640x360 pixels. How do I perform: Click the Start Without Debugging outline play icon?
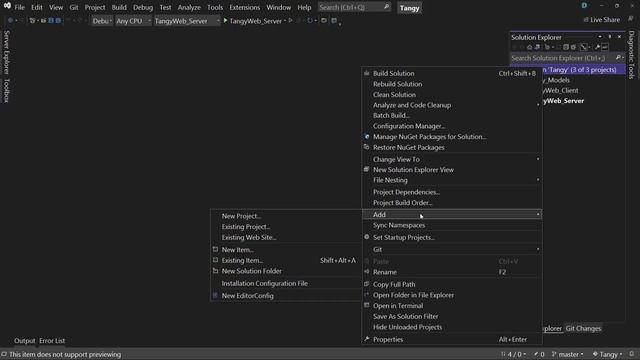[290, 20]
